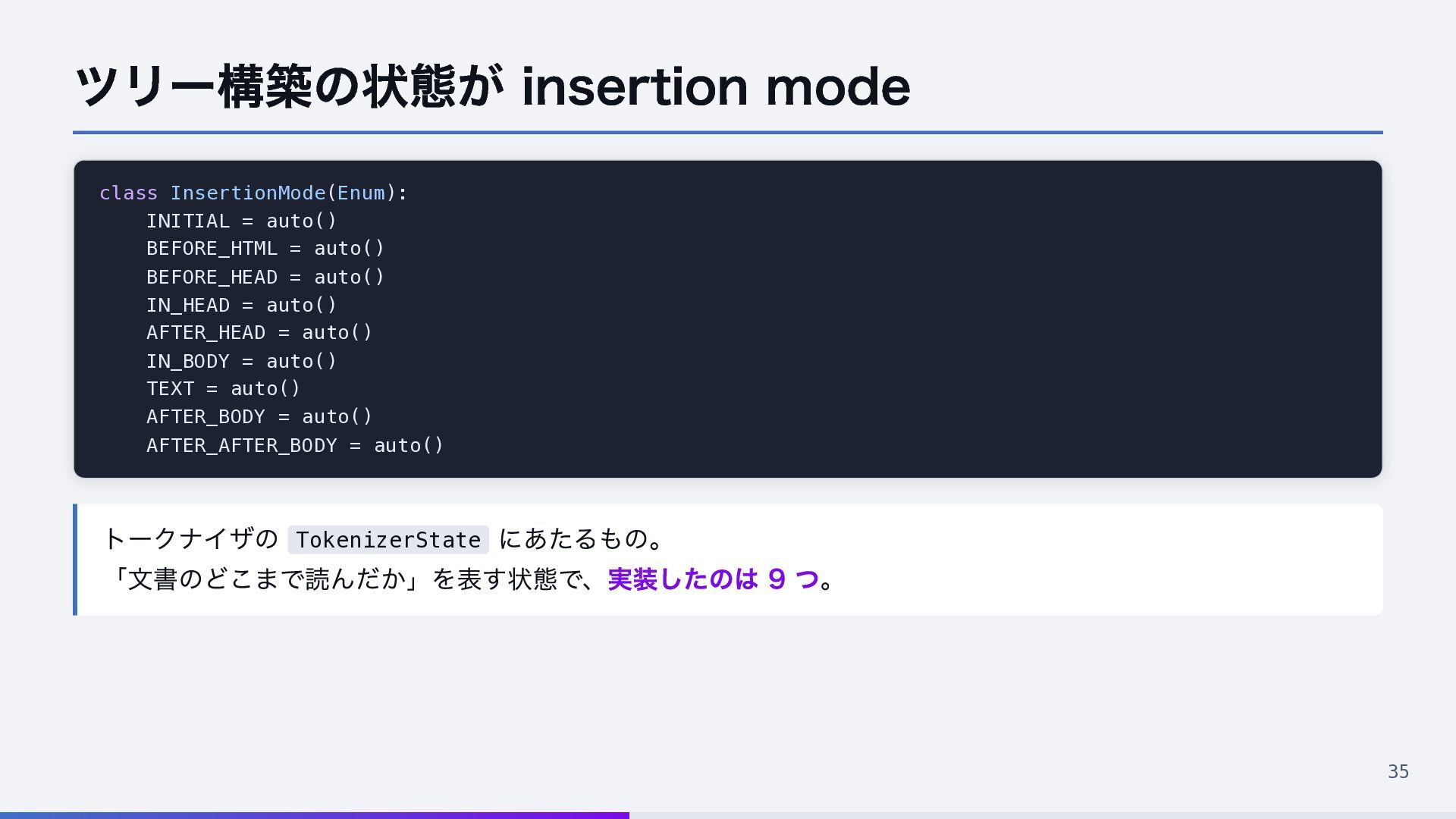This screenshot has height=819, width=1456.
Task: Click the InsertionMode class name in code
Action: pos(248,193)
